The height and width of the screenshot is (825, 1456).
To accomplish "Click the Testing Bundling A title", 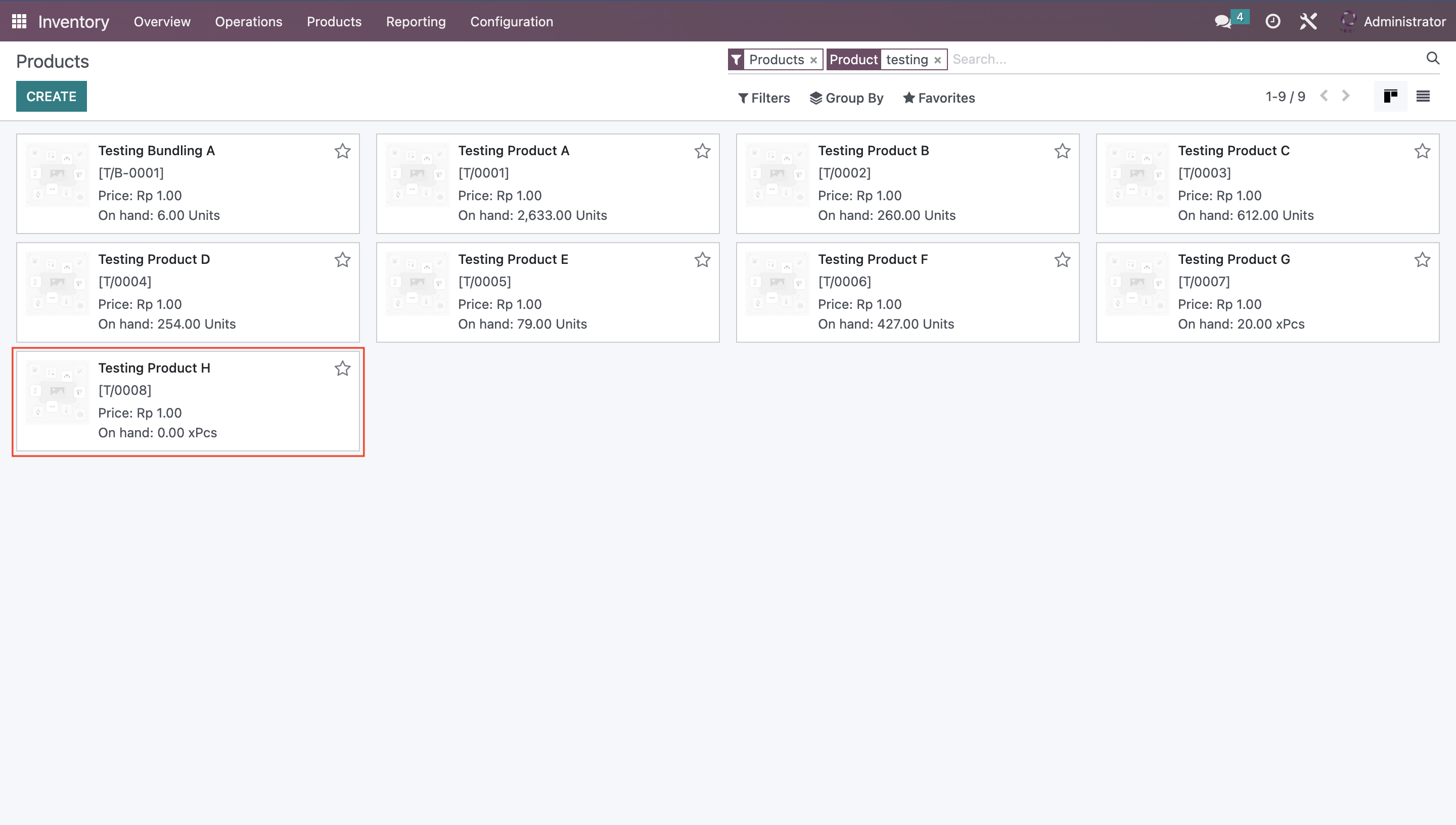I will [x=156, y=150].
